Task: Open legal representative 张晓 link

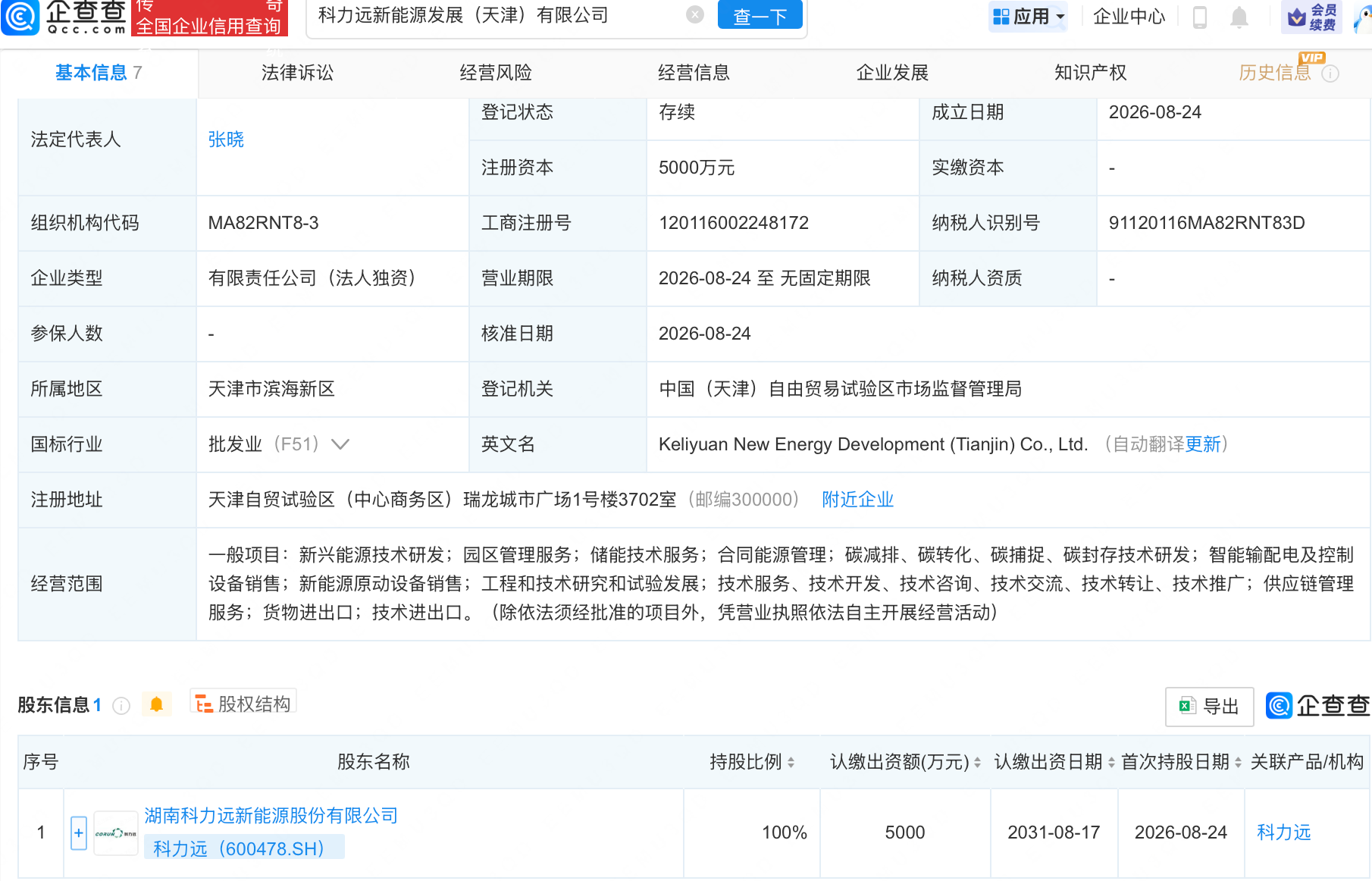Action: pyautogui.click(x=226, y=140)
